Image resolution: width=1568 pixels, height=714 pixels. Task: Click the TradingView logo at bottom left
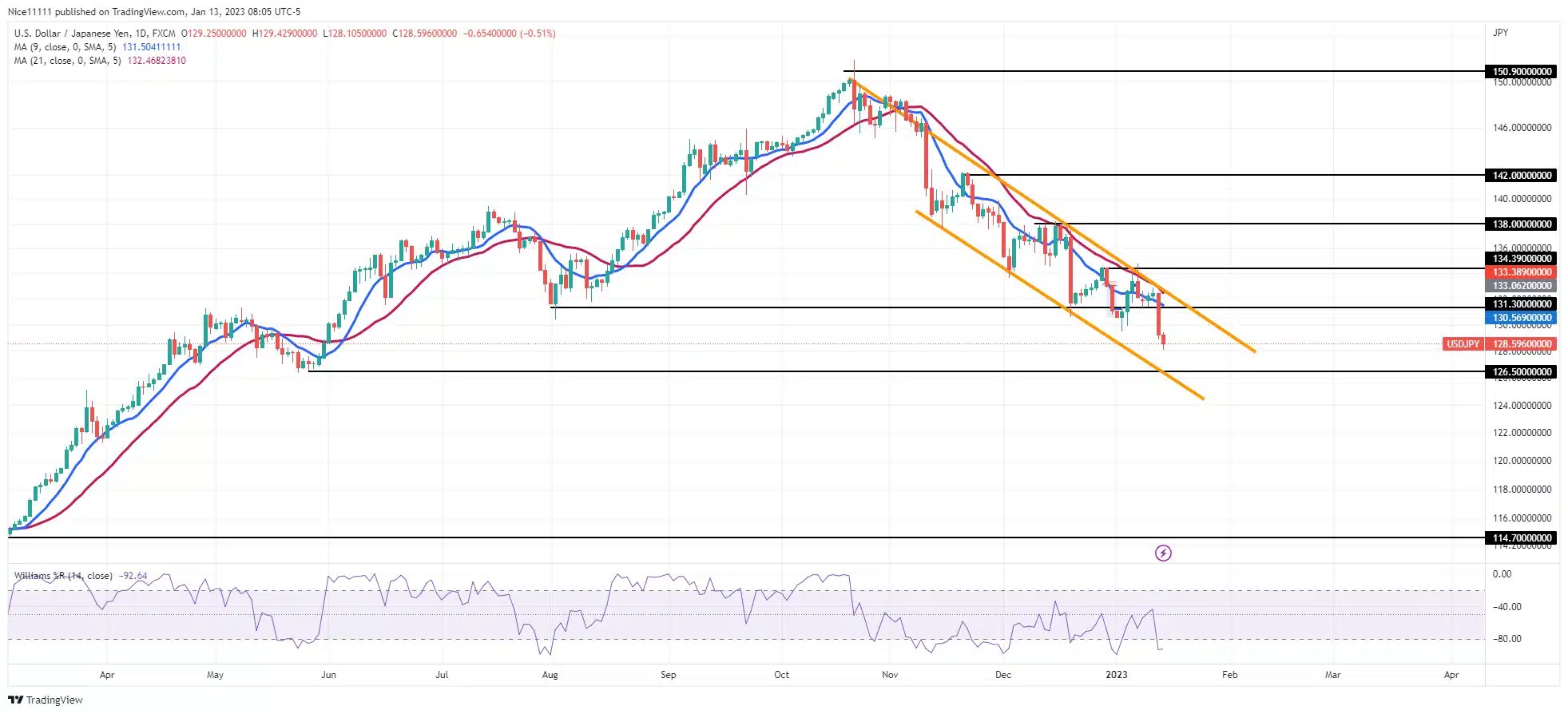pos(46,700)
